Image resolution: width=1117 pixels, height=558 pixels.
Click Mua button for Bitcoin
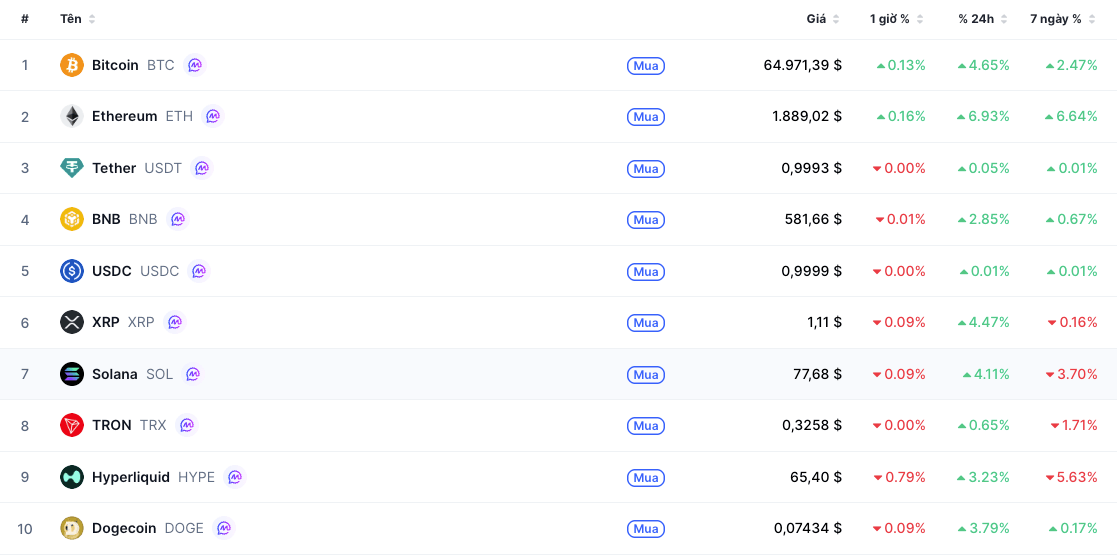(645, 66)
